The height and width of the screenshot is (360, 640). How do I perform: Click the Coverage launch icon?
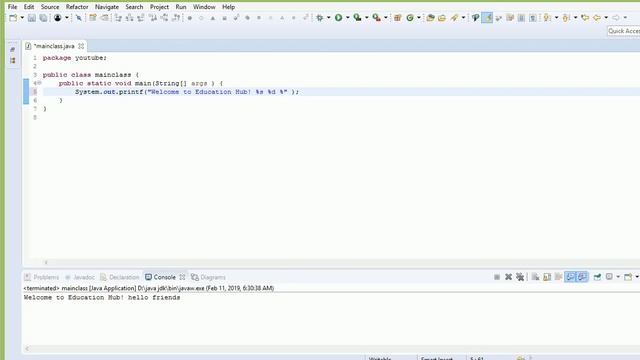357,18
